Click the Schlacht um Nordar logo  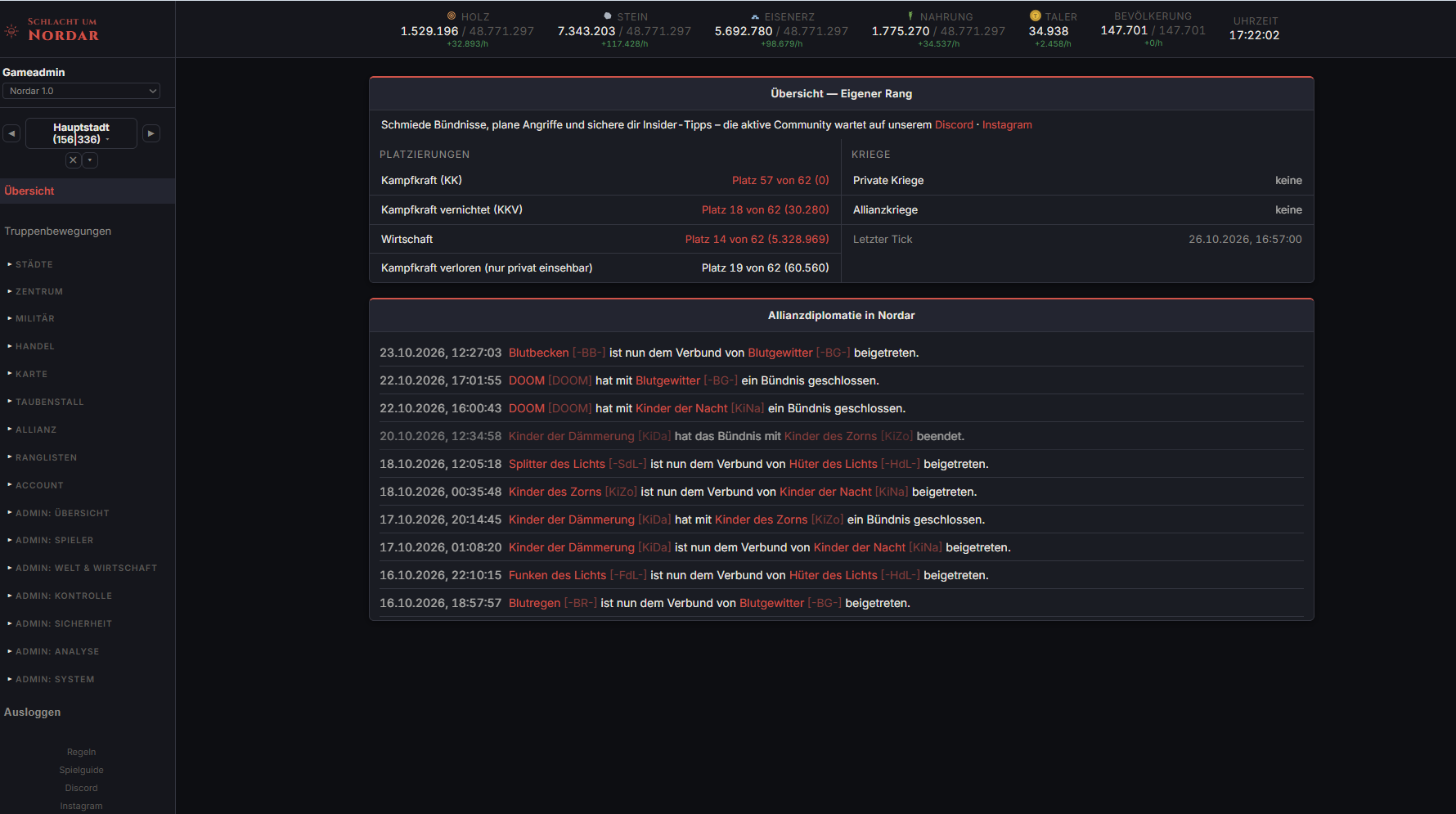coord(52,29)
